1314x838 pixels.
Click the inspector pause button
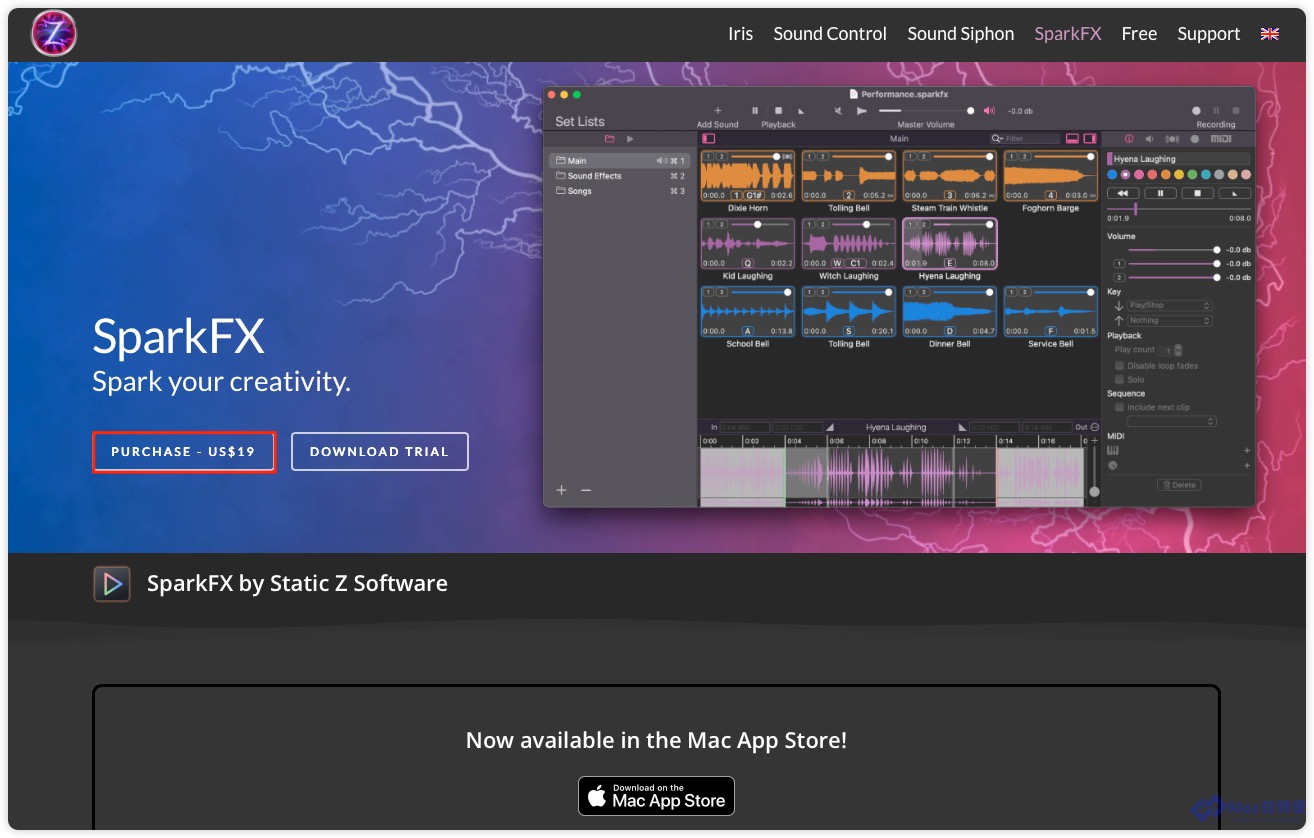pyautogui.click(x=1160, y=193)
